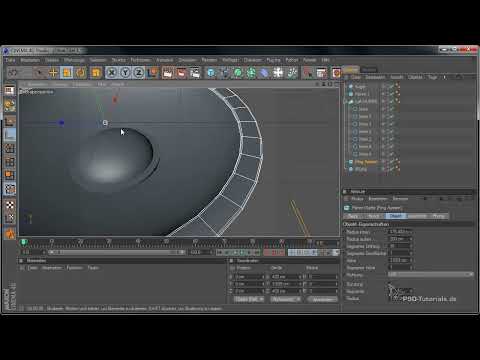This screenshot has height=360, width=480.
Task: Click the Phong tag of Kugel object
Action: [x=397, y=86]
